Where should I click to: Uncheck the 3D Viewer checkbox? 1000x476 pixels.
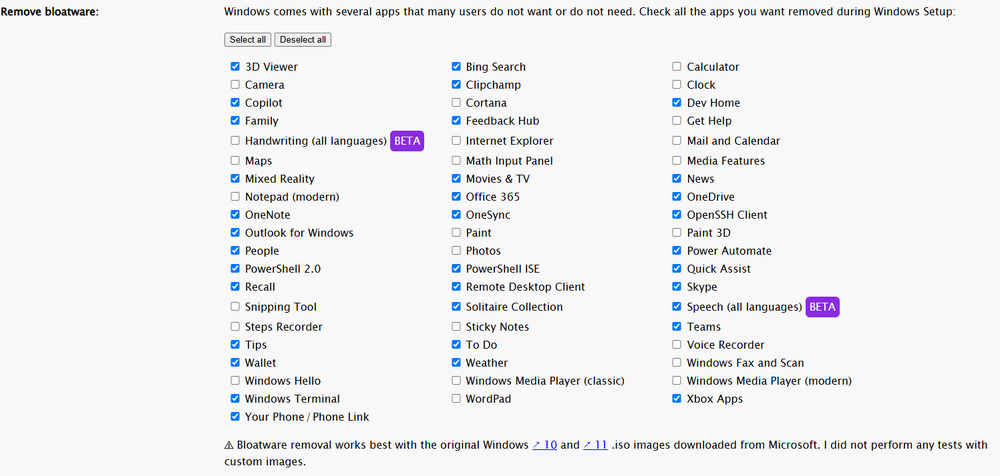pyautogui.click(x=235, y=66)
